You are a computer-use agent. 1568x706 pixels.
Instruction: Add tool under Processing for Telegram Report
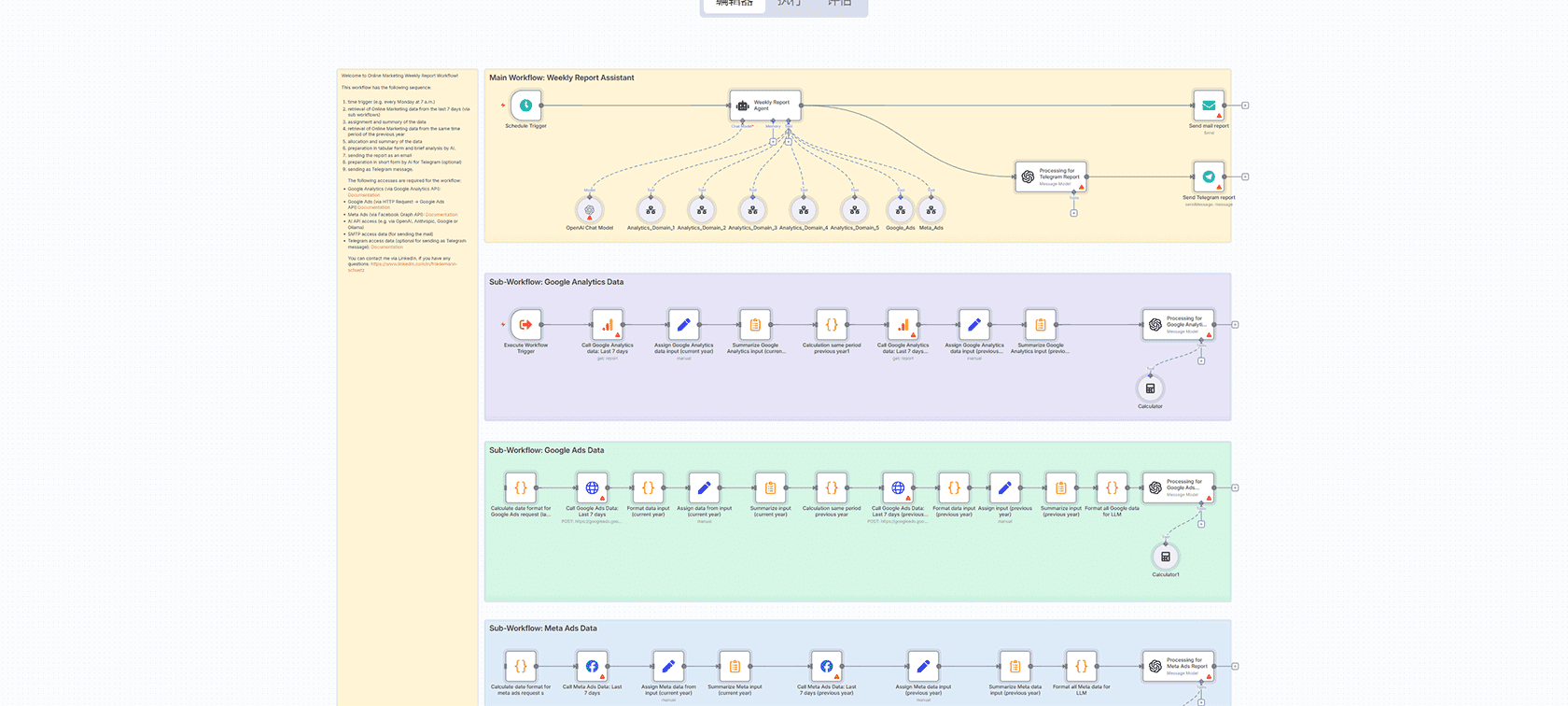click(x=1073, y=213)
